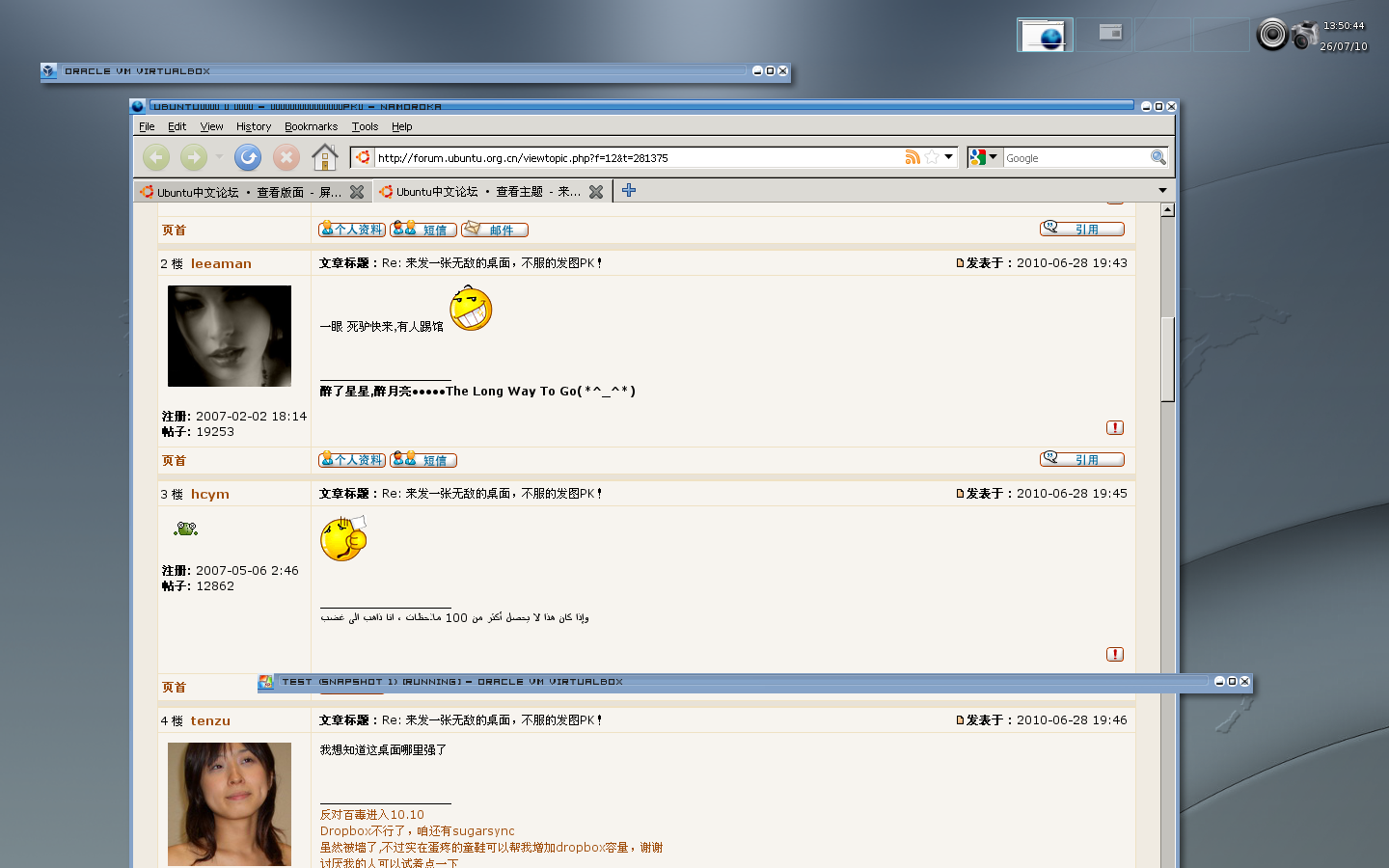Click 页首 link above leeaman's post
The width and height of the screenshot is (1389, 868).
point(174,230)
